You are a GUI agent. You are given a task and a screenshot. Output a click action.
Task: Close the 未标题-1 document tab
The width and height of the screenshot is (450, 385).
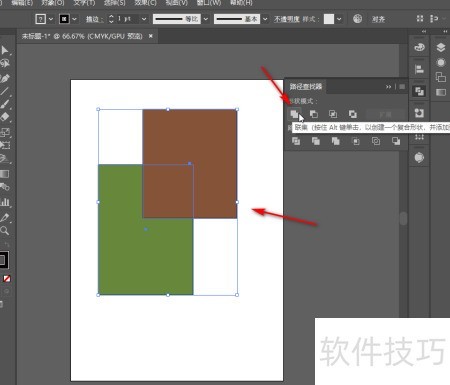[151, 36]
